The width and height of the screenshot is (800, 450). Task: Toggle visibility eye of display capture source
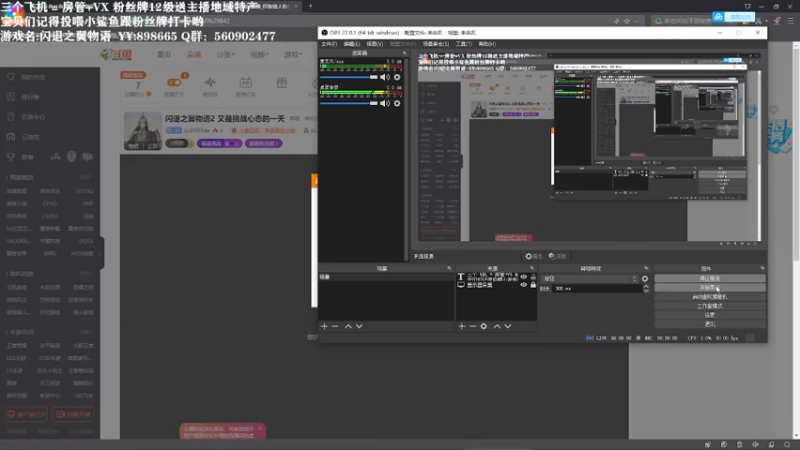[x=523, y=285]
